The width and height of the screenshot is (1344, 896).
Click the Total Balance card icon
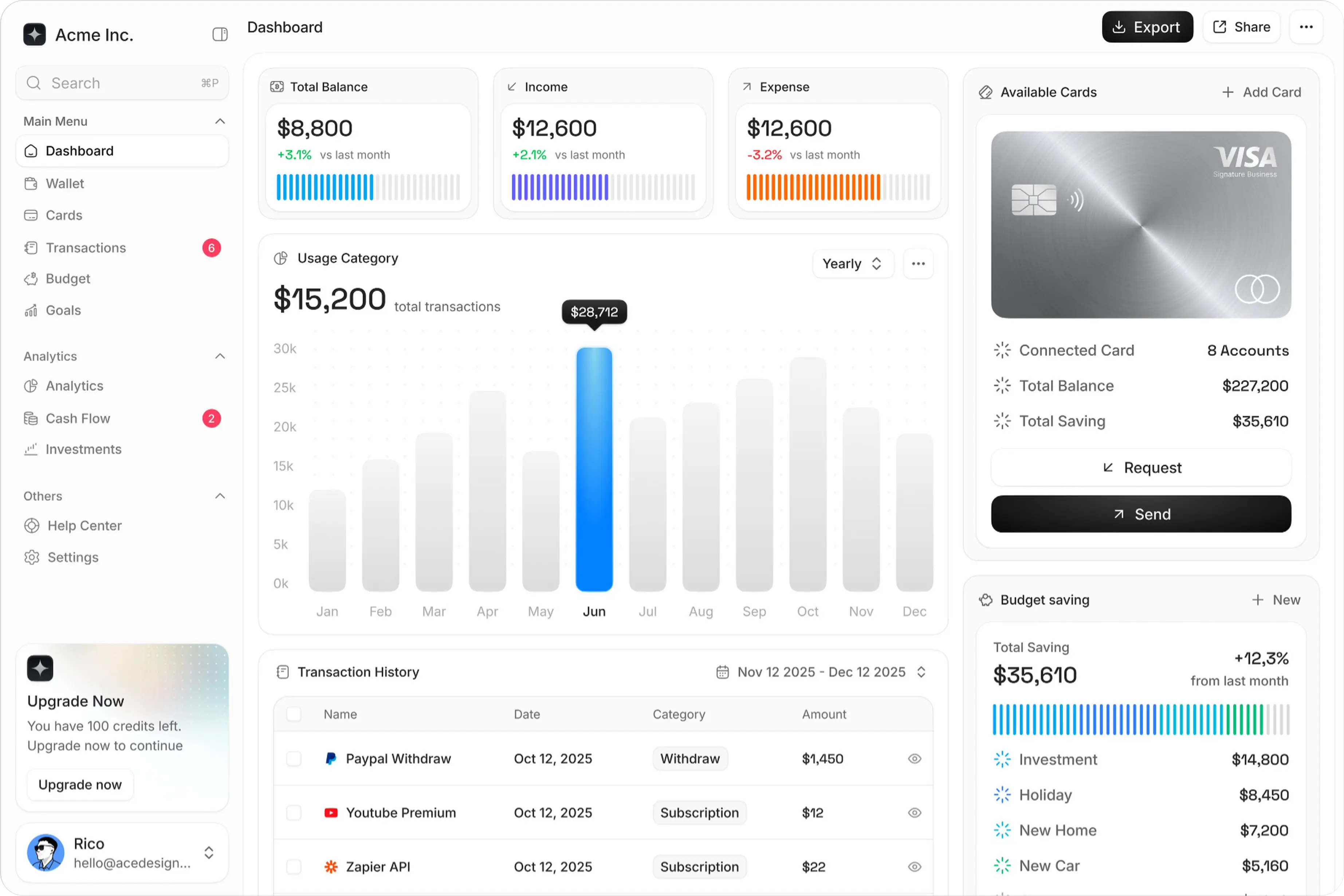pyautogui.click(x=277, y=87)
